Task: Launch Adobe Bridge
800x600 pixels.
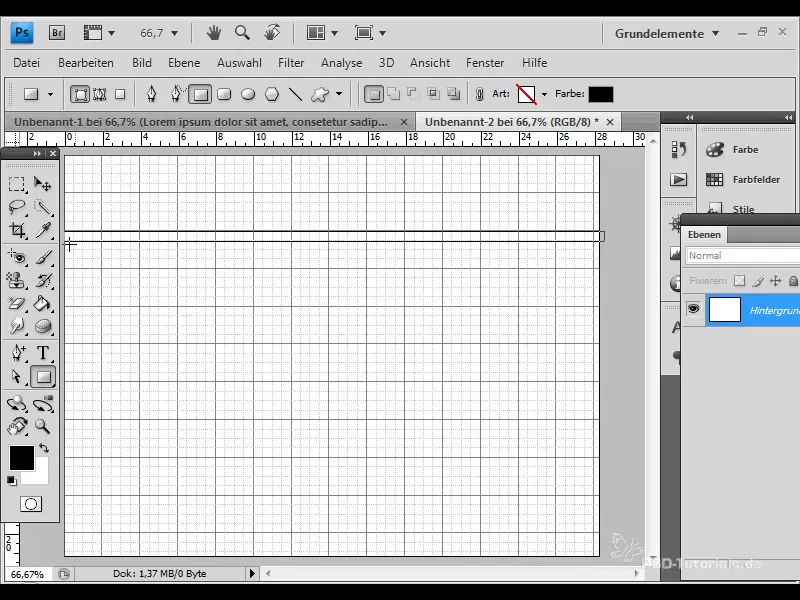Action: click(x=57, y=33)
